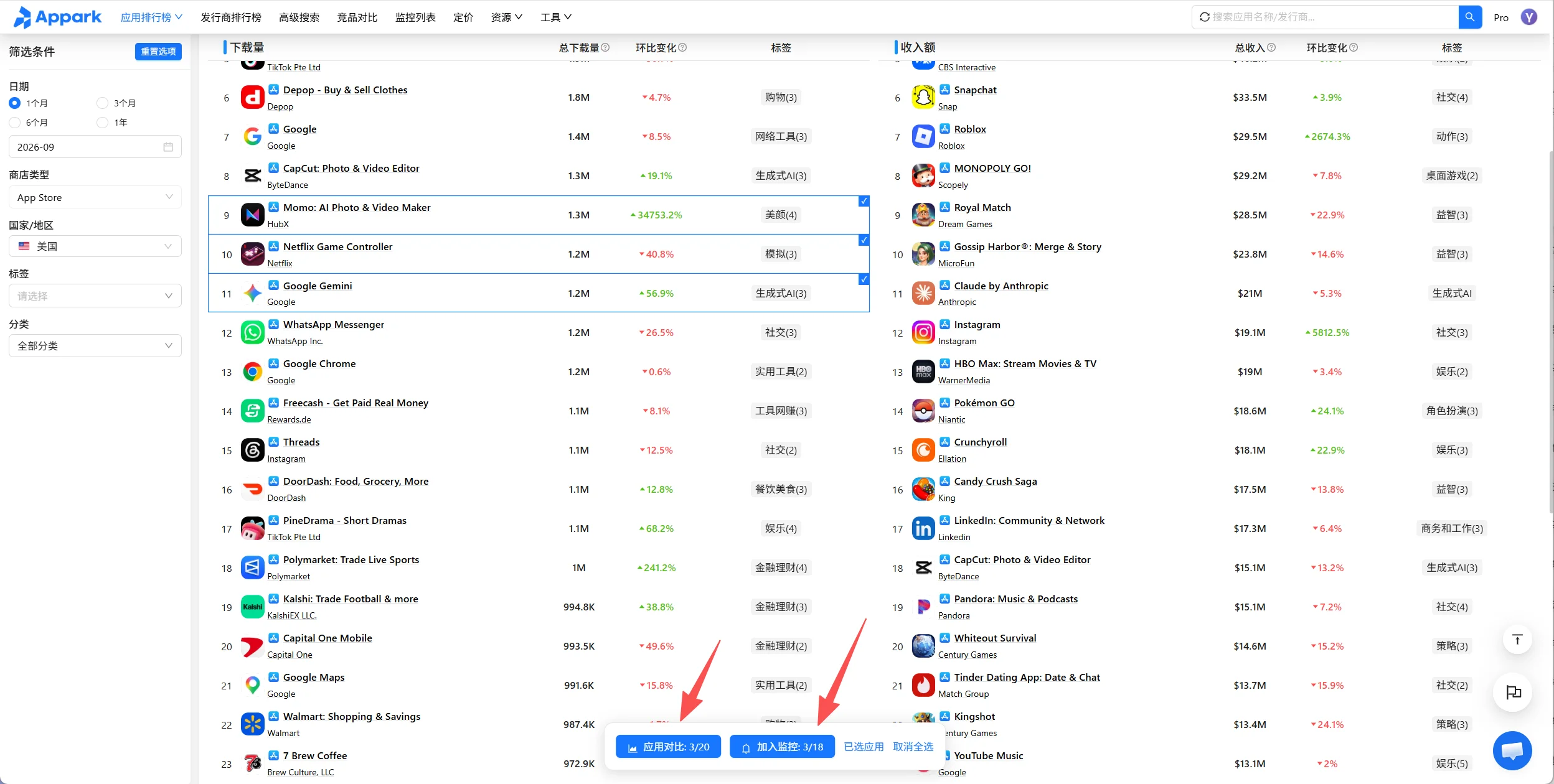1554x784 pixels.
Task: Click the app name search input field
Action: pos(1326,17)
